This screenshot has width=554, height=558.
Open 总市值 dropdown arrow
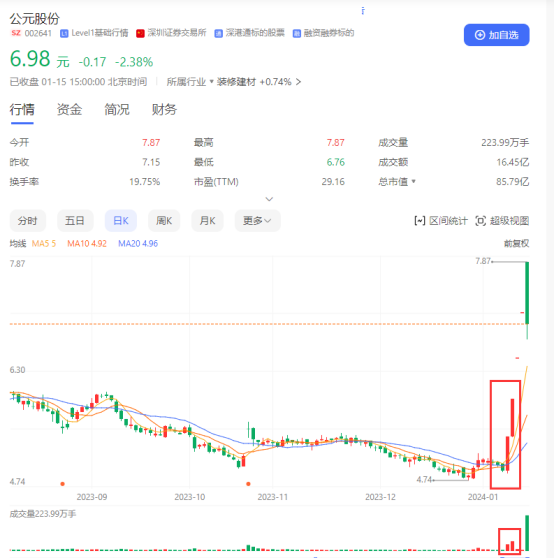pyautogui.click(x=413, y=181)
